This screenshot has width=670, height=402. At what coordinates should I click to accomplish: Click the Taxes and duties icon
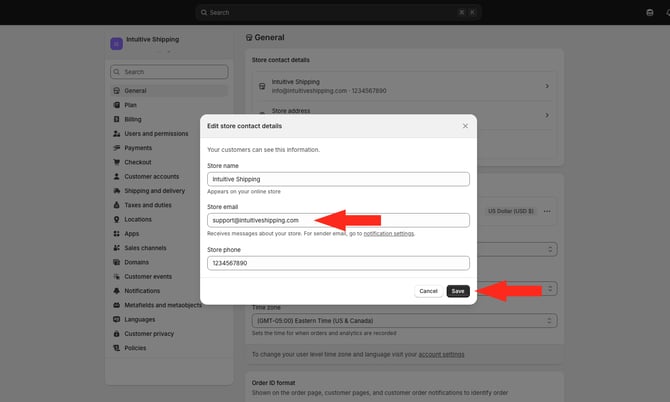point(117,205)
